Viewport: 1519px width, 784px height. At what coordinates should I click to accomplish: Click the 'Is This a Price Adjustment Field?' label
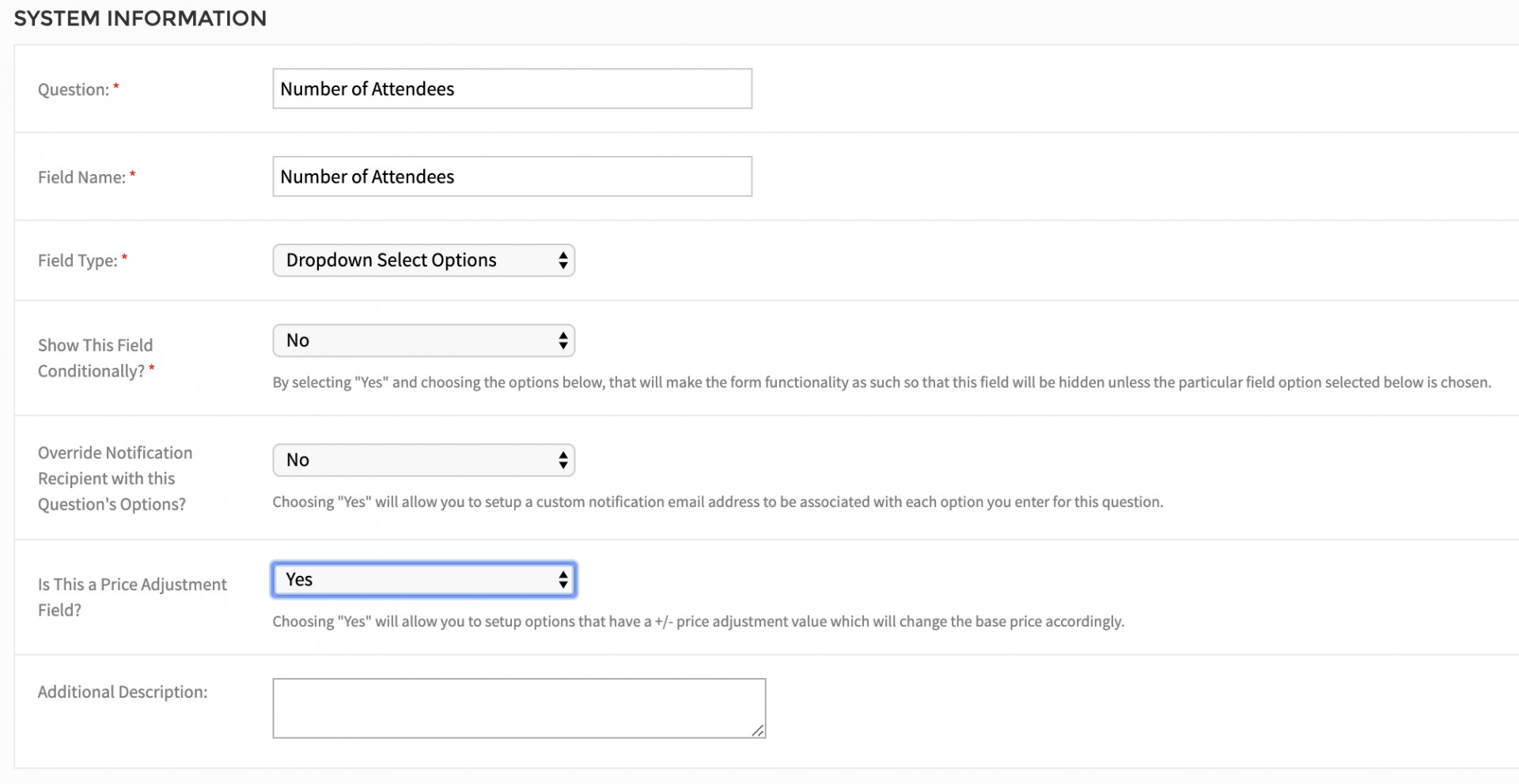pos(132,597)
